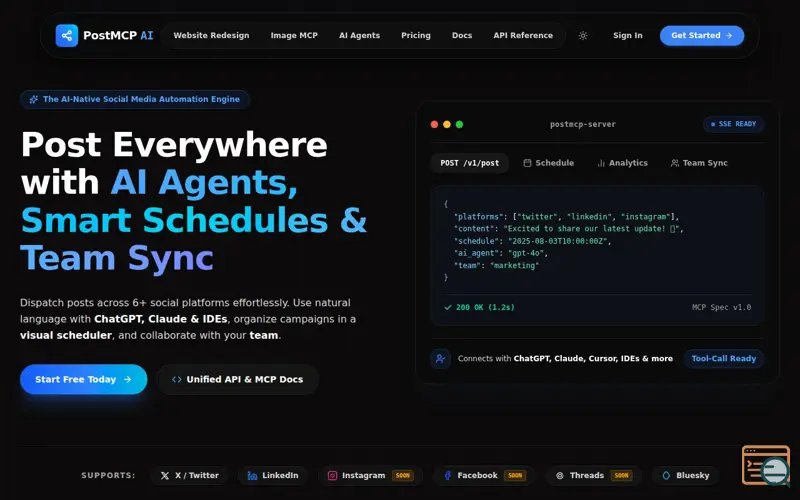Click the "team": "marketing" code line
Screen dimensions: 800x500
(x=496, y=265)
